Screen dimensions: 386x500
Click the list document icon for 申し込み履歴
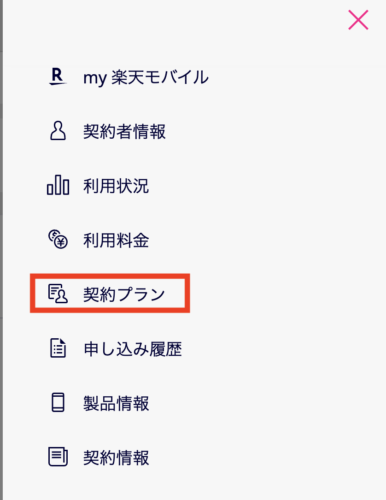(58, 348)
